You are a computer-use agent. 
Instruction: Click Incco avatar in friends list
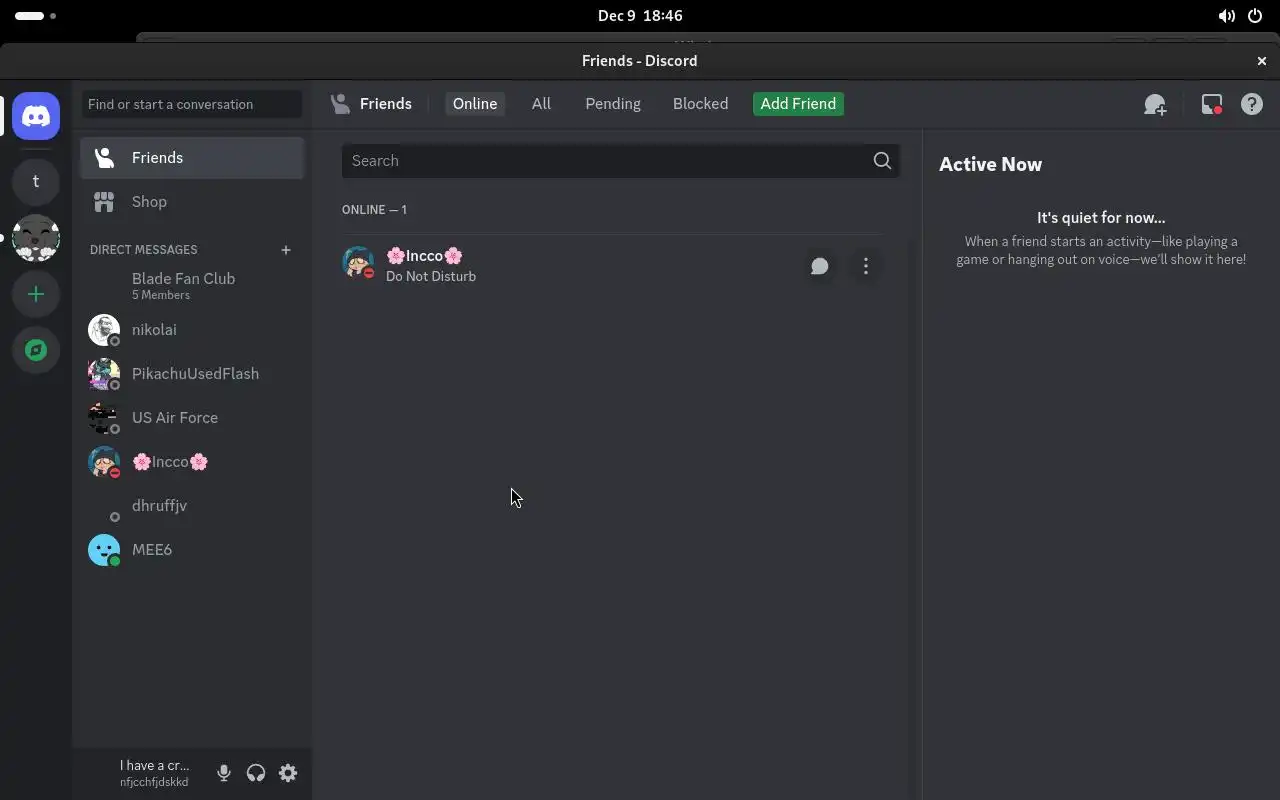coord(358,262)
